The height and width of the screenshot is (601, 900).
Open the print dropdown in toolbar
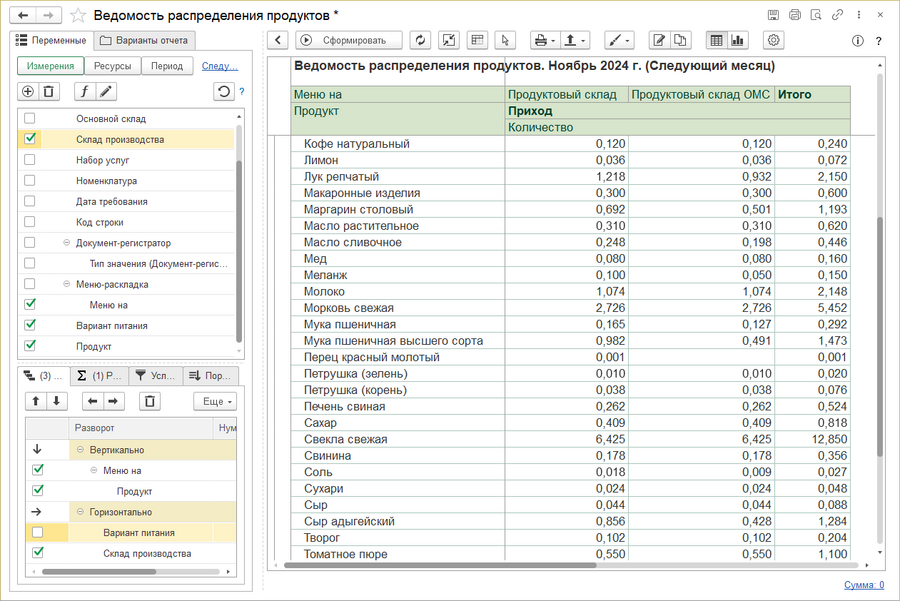(545, 40)
